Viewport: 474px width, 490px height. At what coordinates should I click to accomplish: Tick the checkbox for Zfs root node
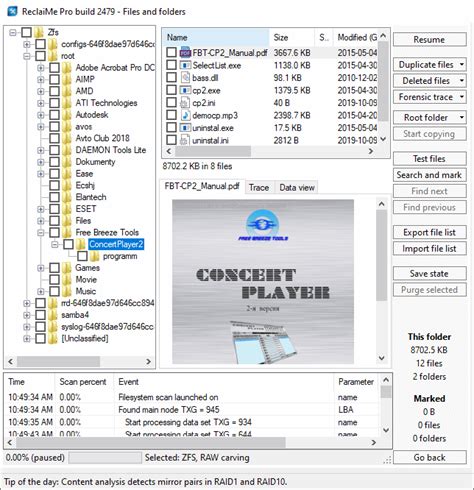26,32
